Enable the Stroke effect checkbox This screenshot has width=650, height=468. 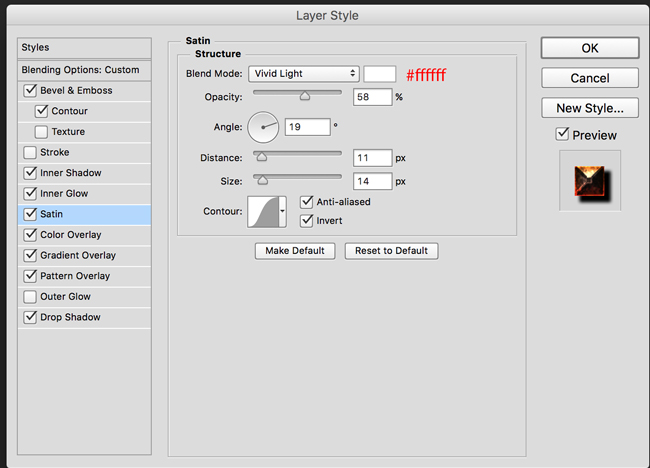[30, 153]
